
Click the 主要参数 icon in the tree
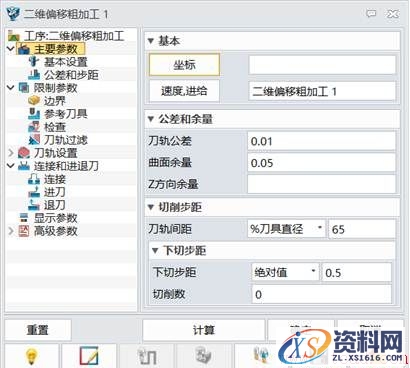(25, 49)
